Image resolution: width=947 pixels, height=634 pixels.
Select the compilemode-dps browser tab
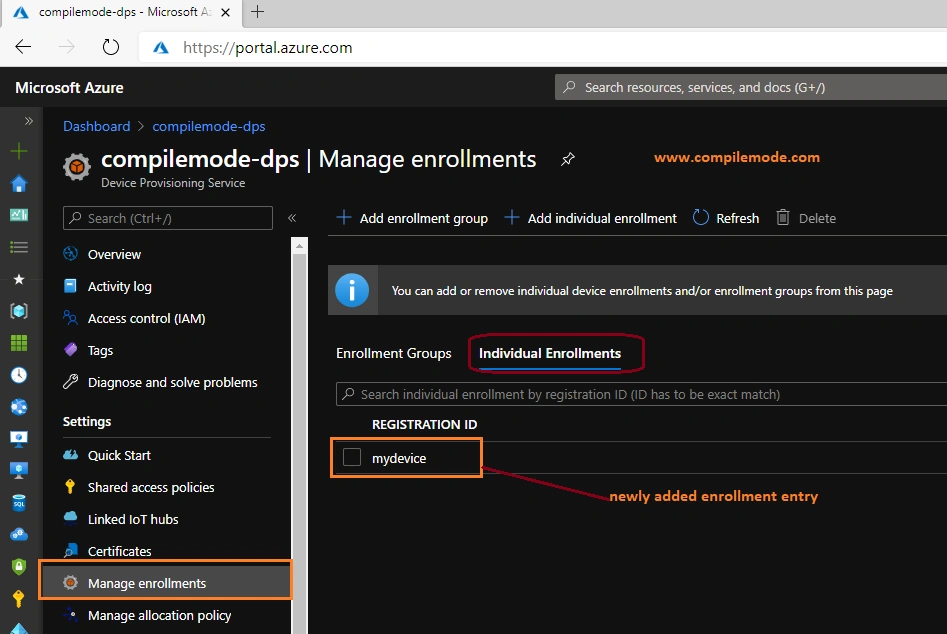tap(121, 12)
